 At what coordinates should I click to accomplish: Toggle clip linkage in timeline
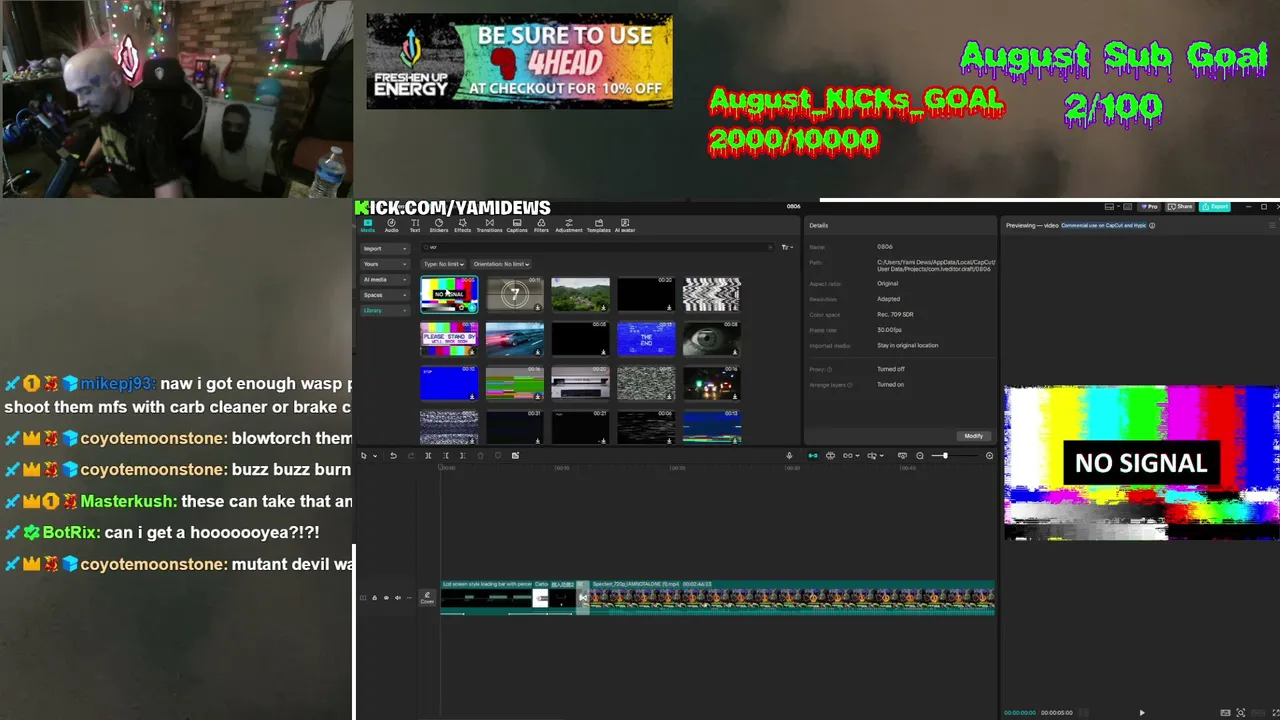pos(847,456)
